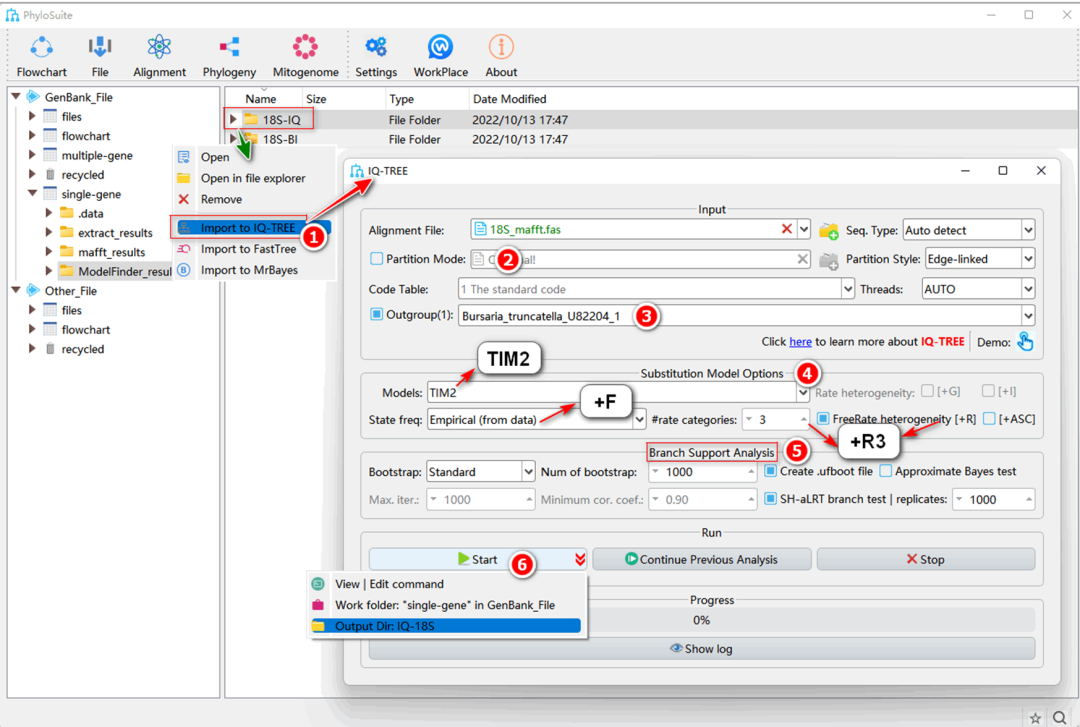Click the star icon in status bar
Screen dimensions: 1080x727
1035,718
